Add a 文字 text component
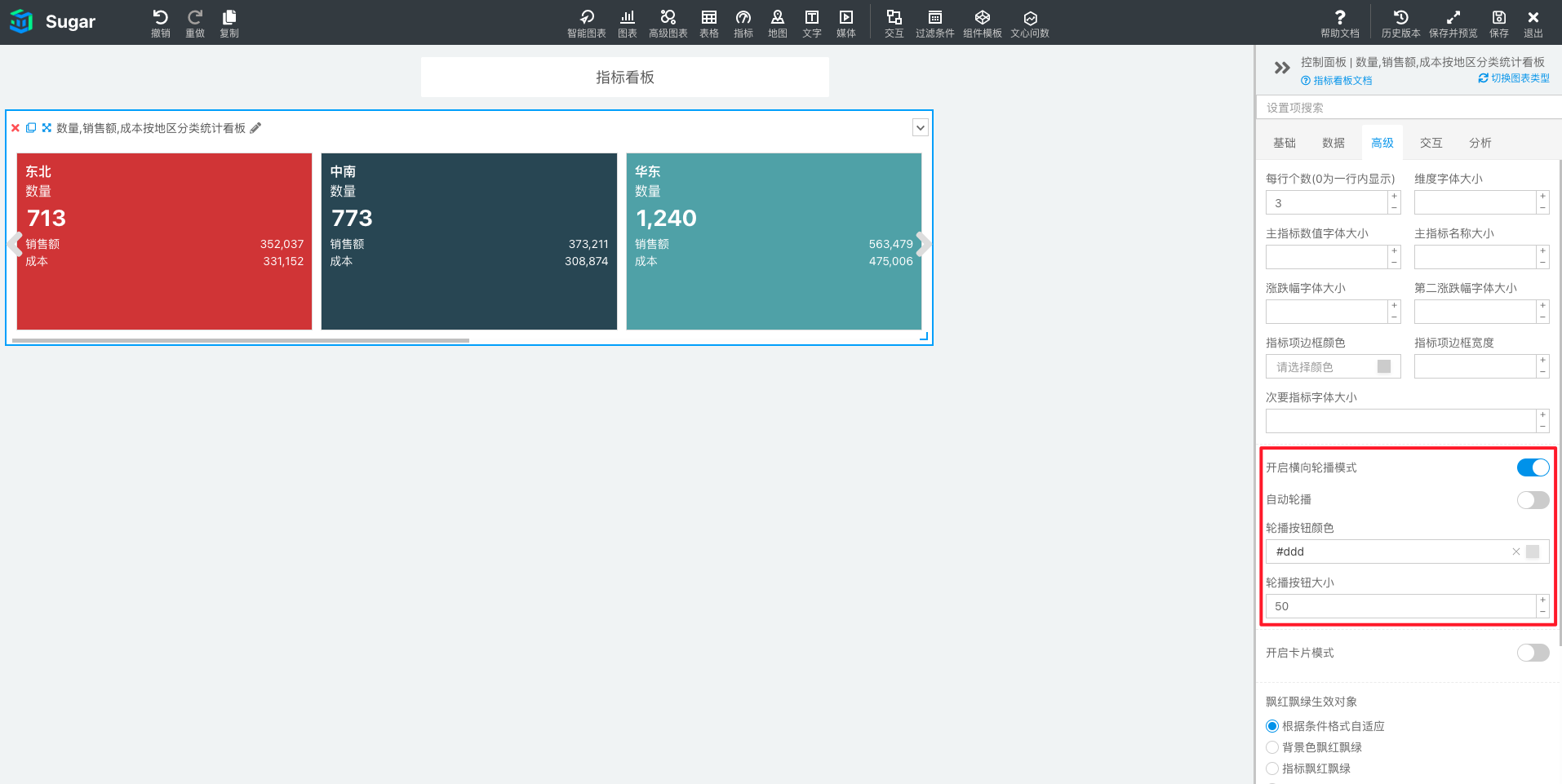The width and height of the screenshot is (1562, 784). pyautogui.click(x=812, y=23)
